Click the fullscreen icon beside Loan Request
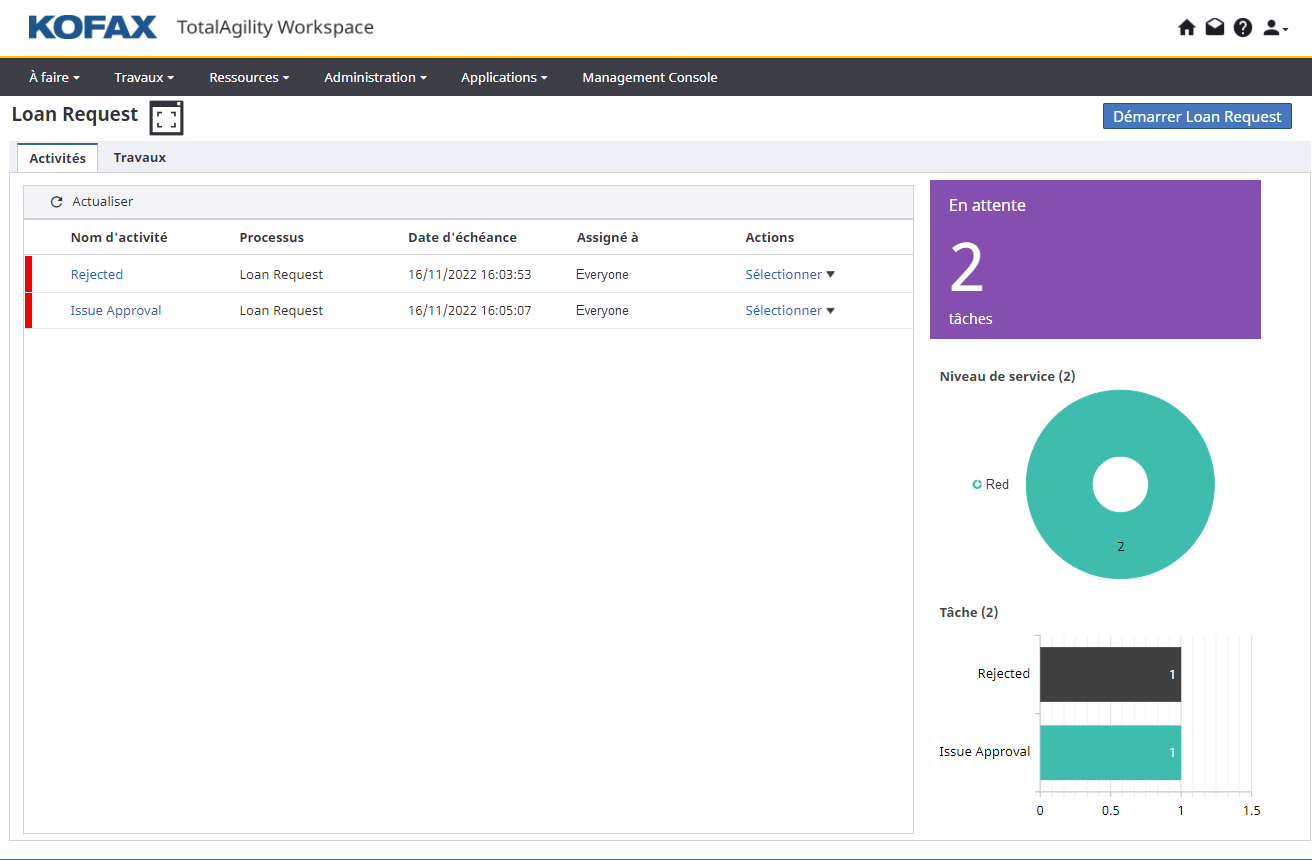This screenshot has width=1312, height=860. click(x=167, y=118)
